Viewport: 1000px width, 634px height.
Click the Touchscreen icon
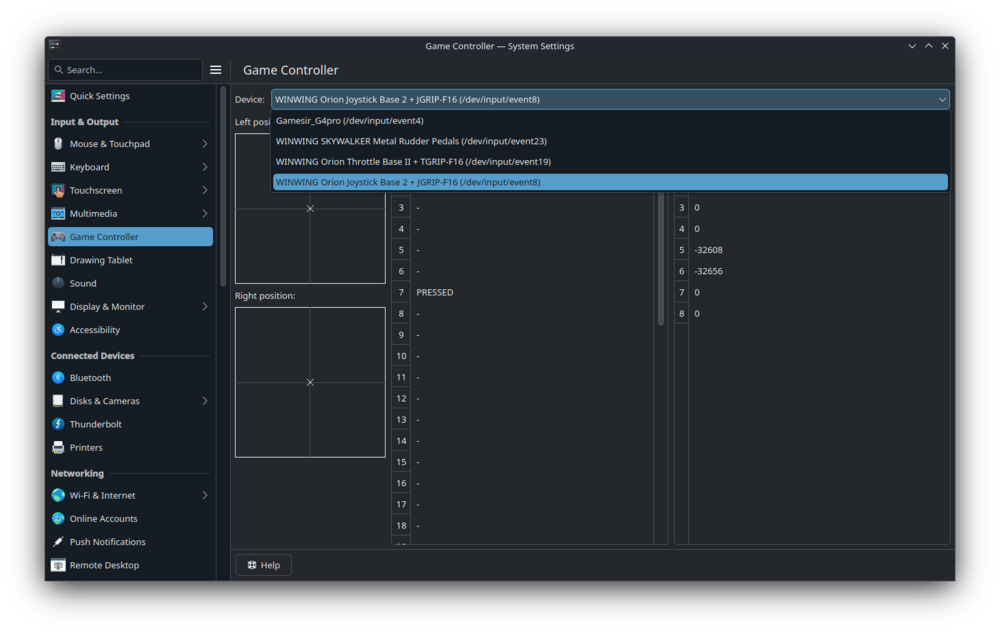58,190
